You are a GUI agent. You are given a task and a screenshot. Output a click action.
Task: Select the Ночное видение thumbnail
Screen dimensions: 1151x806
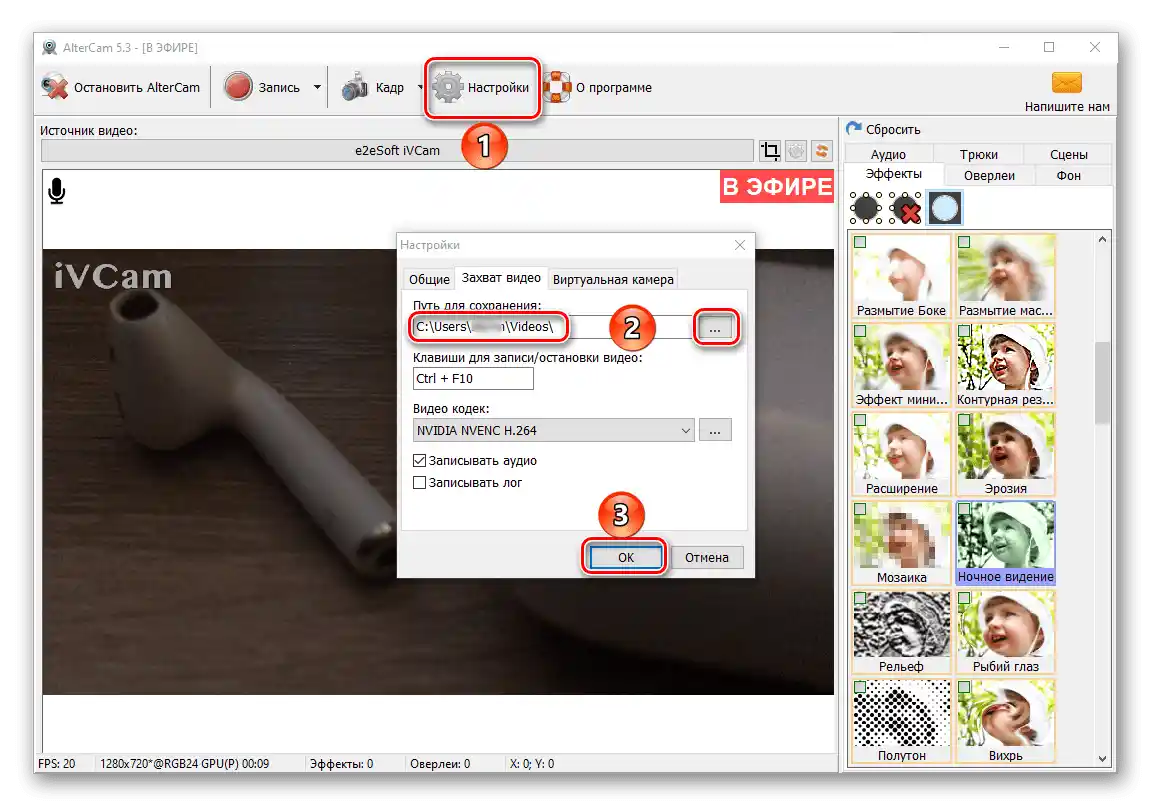point(1006,542)
